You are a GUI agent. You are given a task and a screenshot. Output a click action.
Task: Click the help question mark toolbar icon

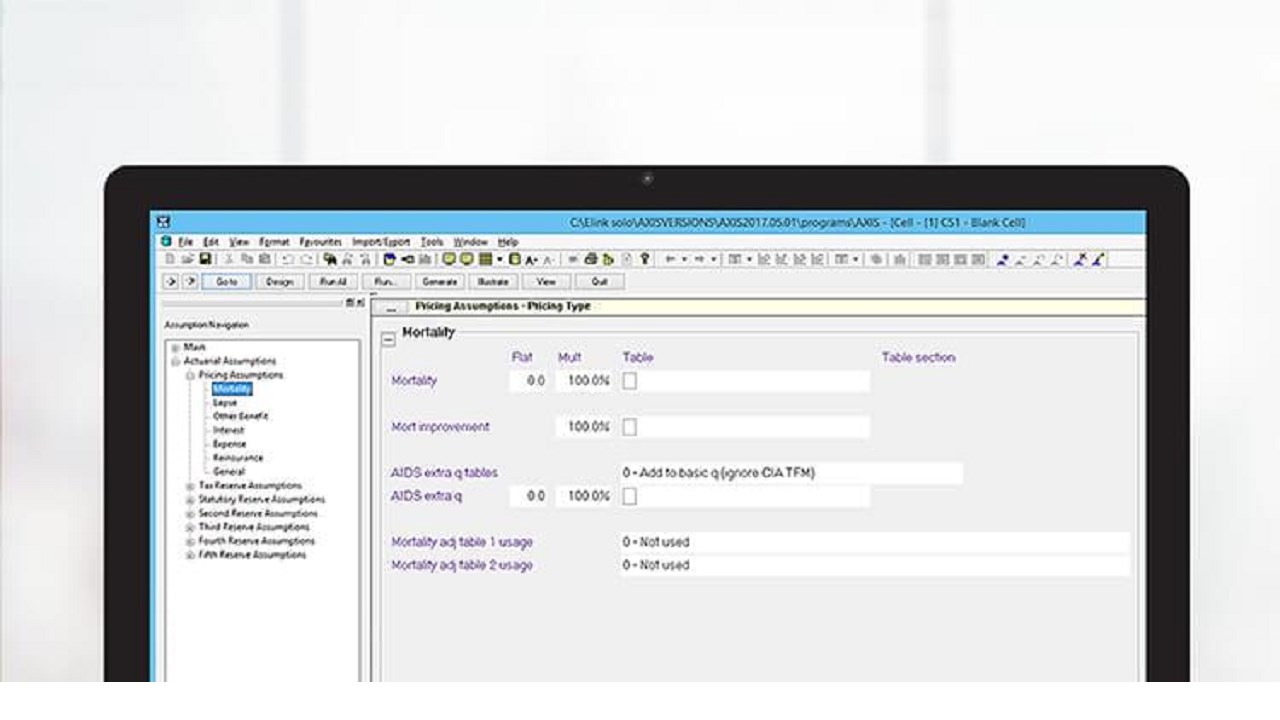coord(645,260)
